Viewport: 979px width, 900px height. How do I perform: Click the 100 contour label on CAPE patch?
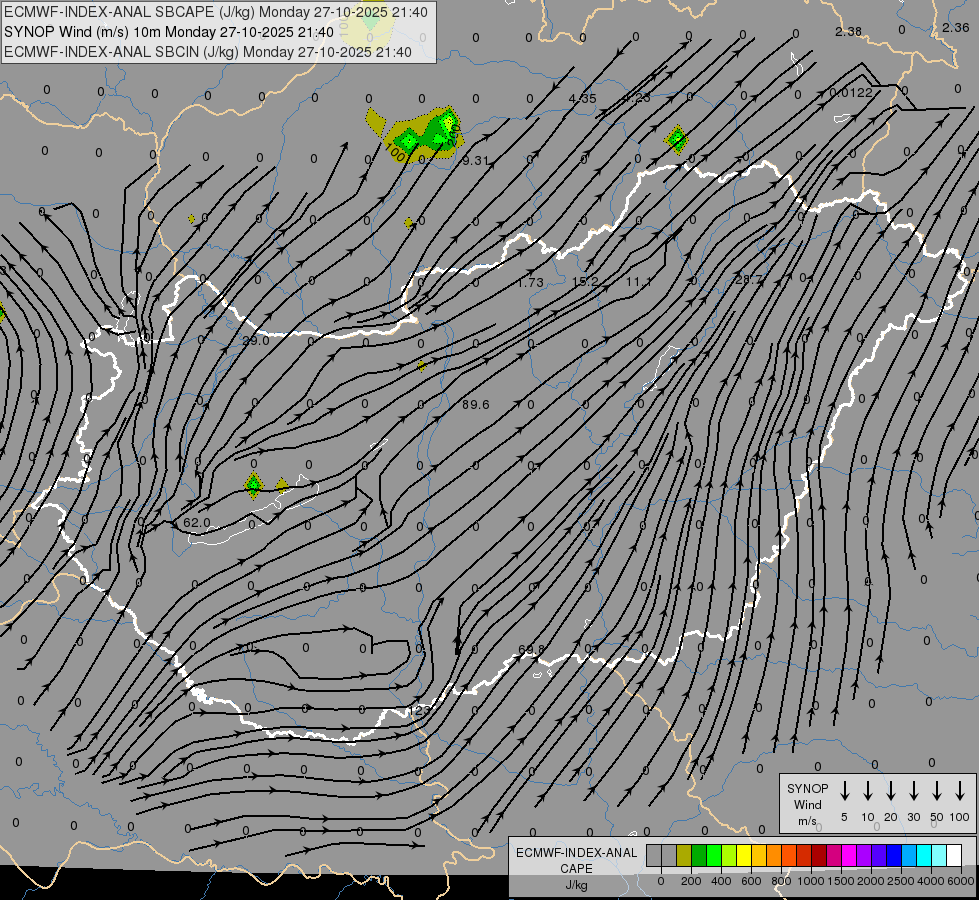pos(395,152)
